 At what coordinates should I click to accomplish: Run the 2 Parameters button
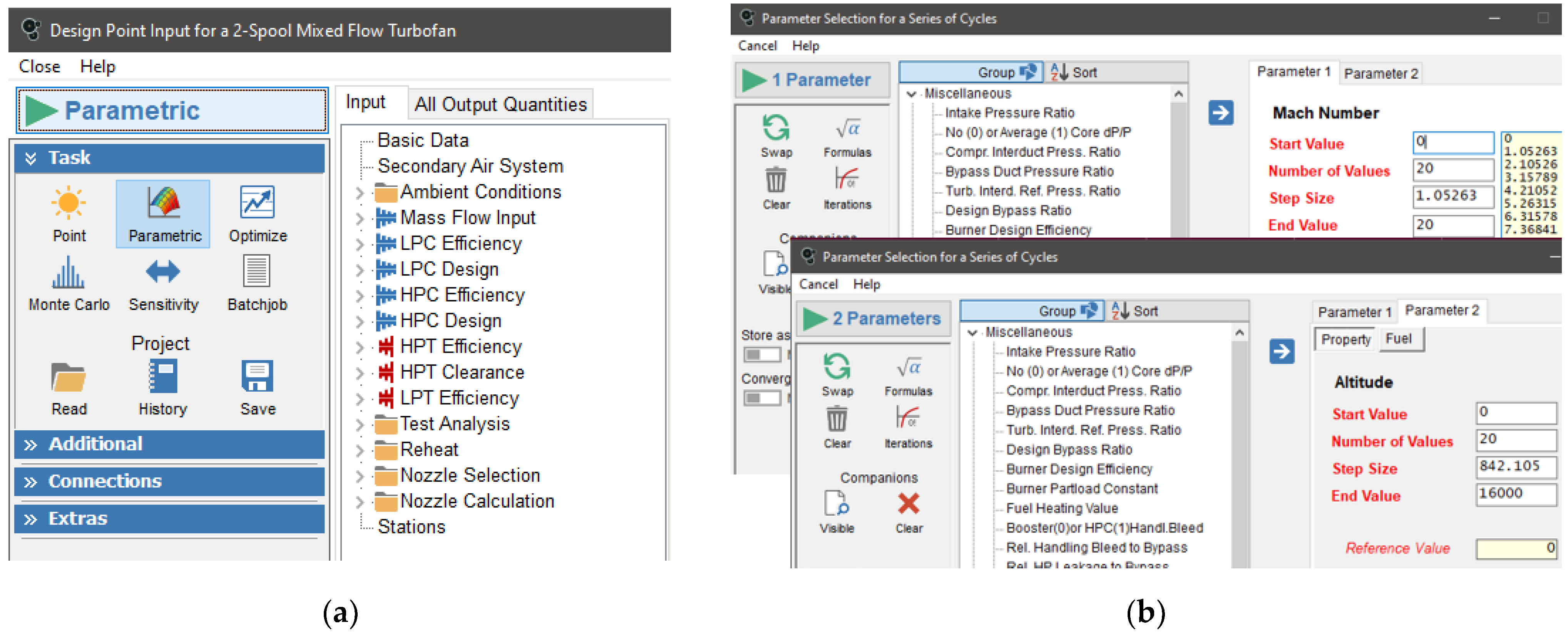tap(873, 318)
